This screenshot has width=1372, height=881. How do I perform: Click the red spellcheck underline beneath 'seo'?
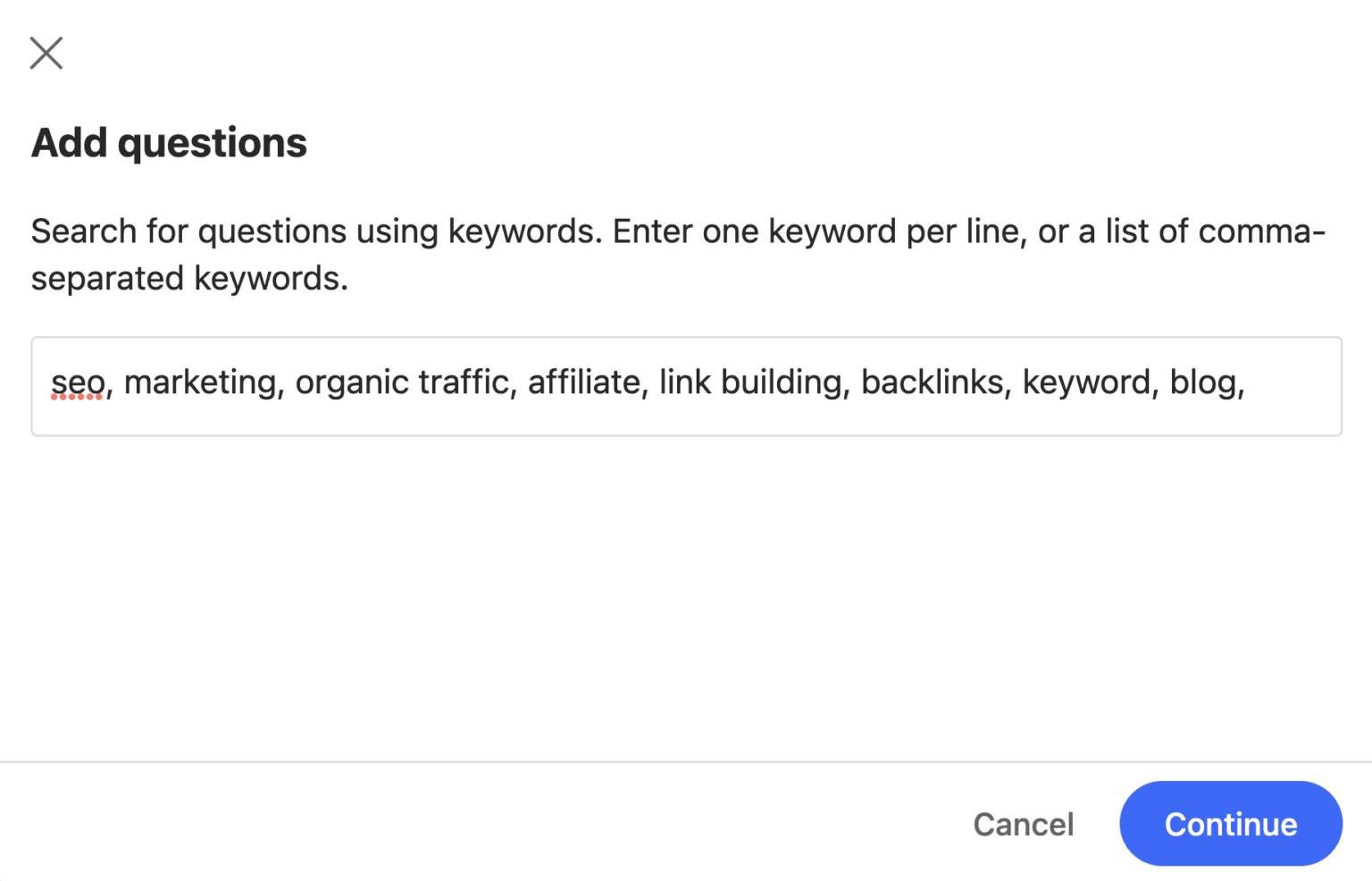[x=79, y=398]
